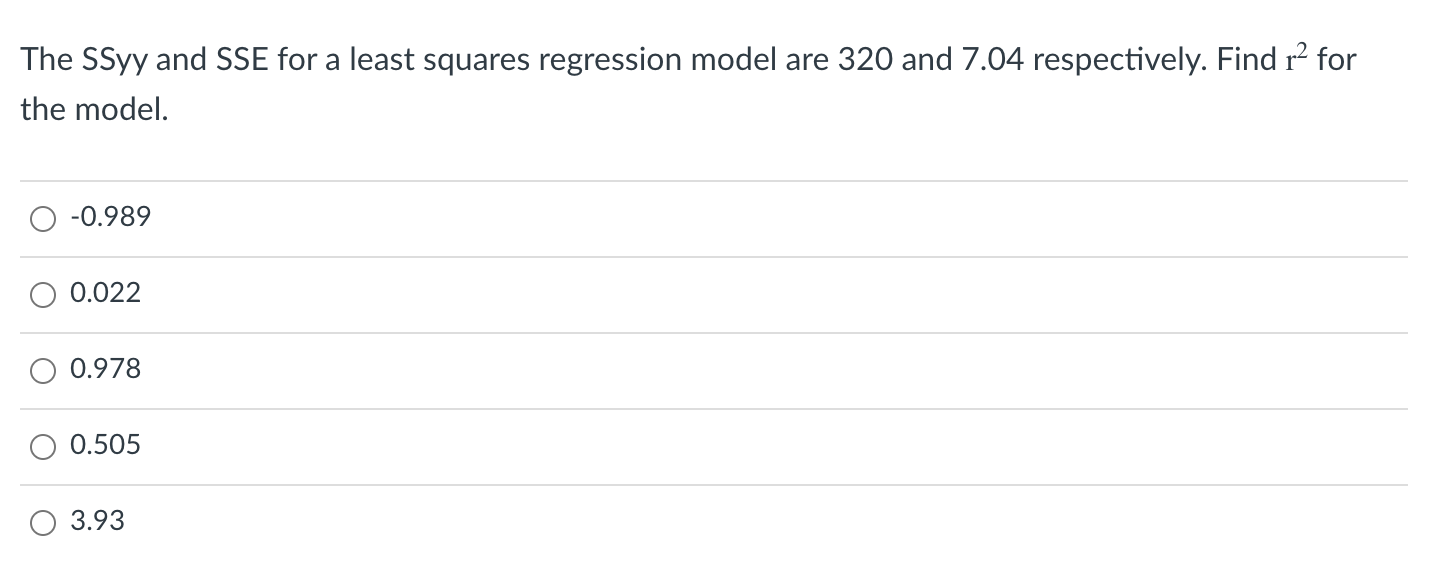The height and width of the screenshot is (576, 1432).
Task: Click the 0.978 answer label text
Action: 105,369
